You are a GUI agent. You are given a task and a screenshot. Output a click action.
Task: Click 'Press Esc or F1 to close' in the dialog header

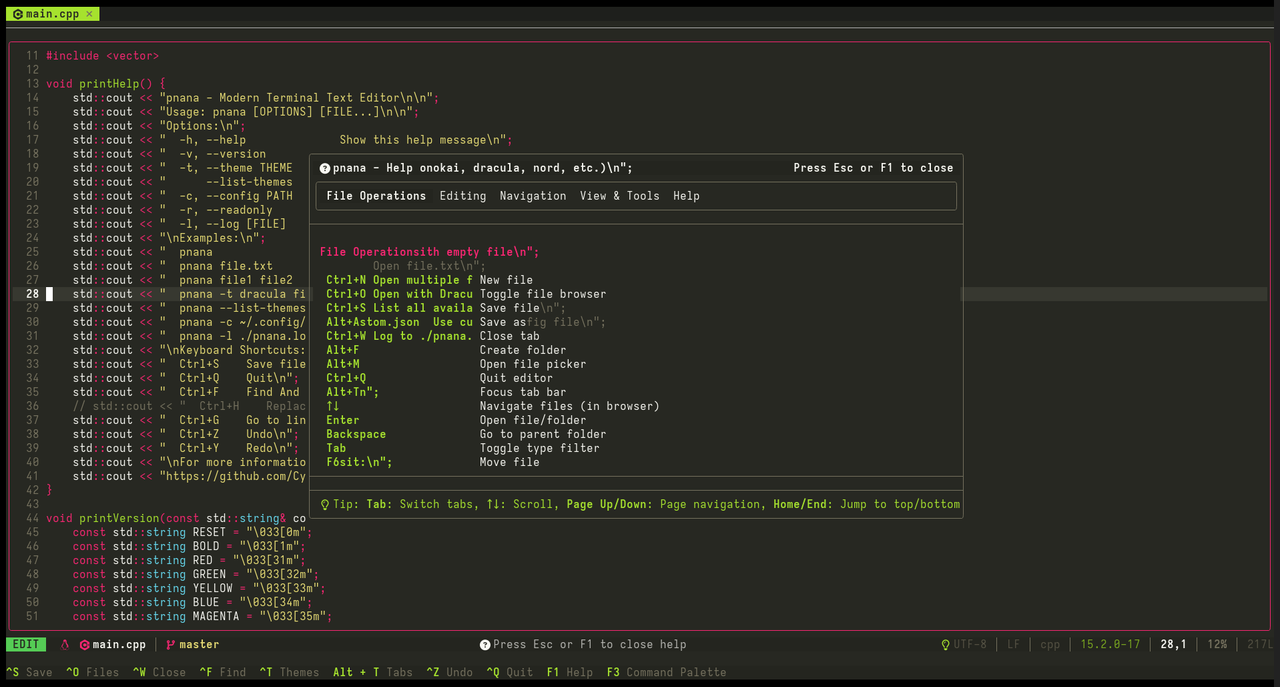[x=873, y=168]
